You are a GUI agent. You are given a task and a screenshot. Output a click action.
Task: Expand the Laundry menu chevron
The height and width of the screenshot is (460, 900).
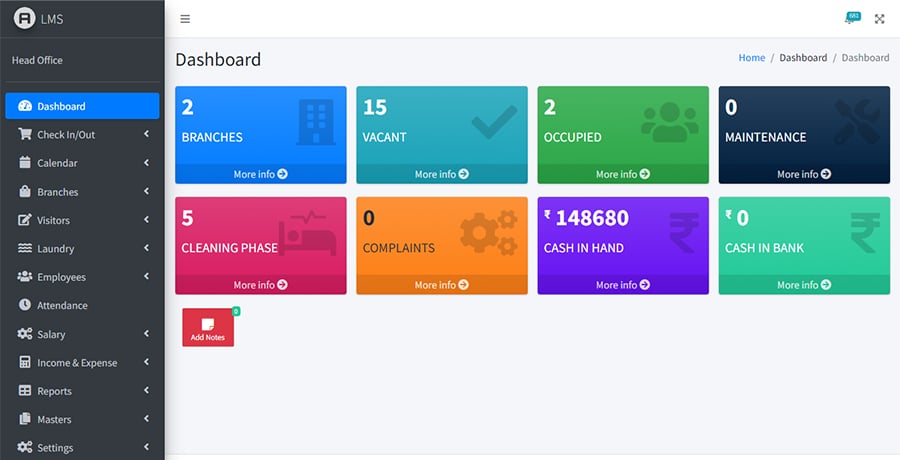click(x=146, y=249)
